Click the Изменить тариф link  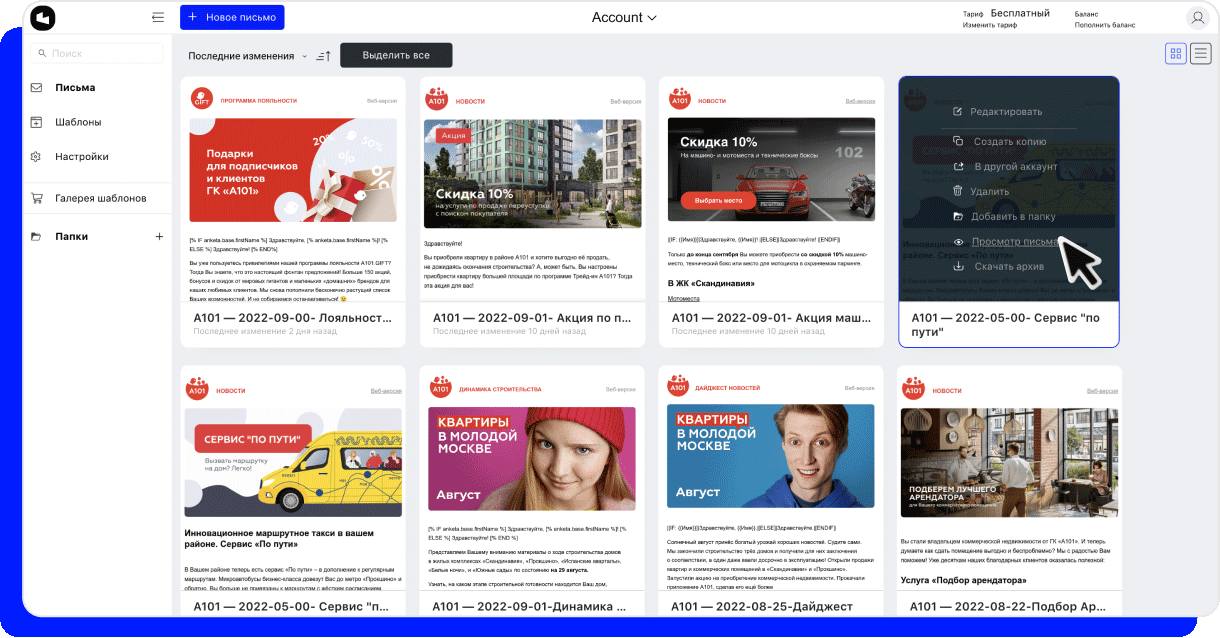coord(990,25)
